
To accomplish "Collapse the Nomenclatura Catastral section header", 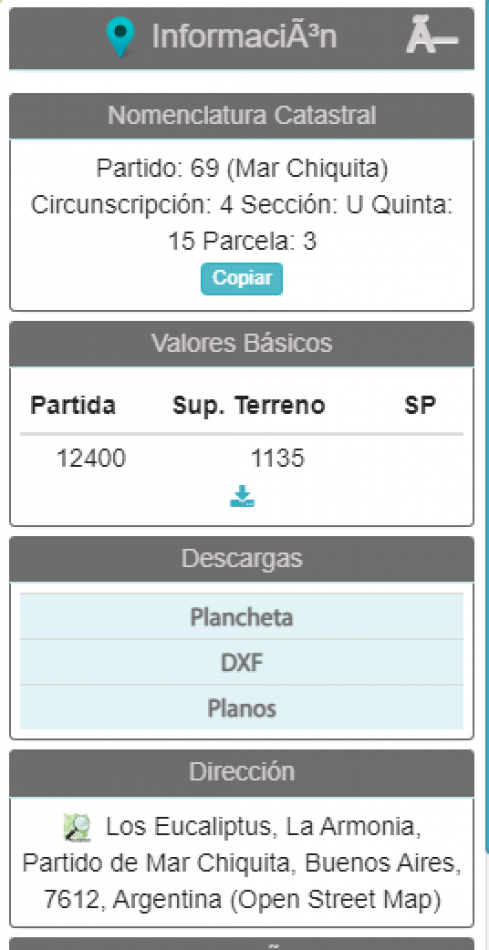I will click(242, 116).
